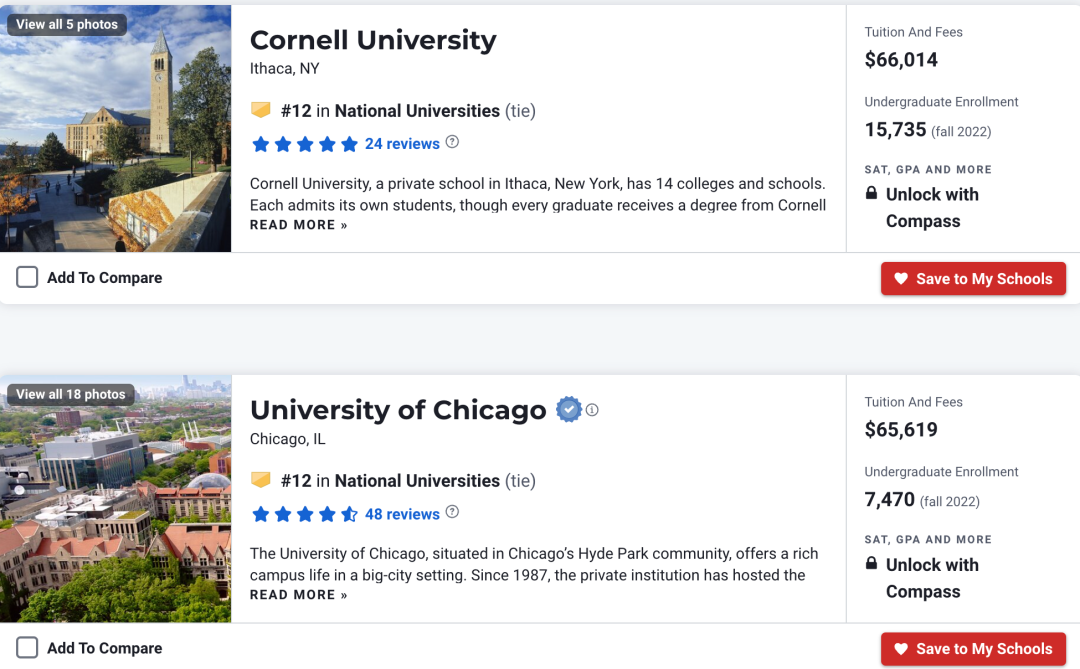The width and height of the screenshot is (1080, 669).
Task: View all 5 photos of Cornell
Action: 67,24
